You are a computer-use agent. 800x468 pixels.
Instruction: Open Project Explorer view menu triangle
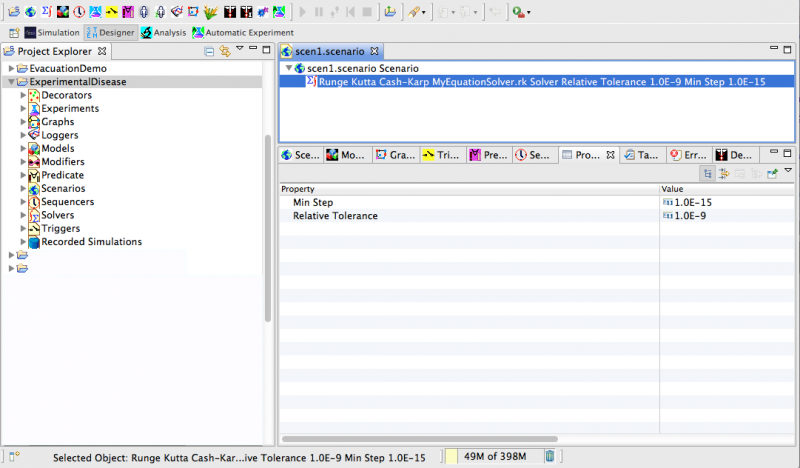(239, 48)
